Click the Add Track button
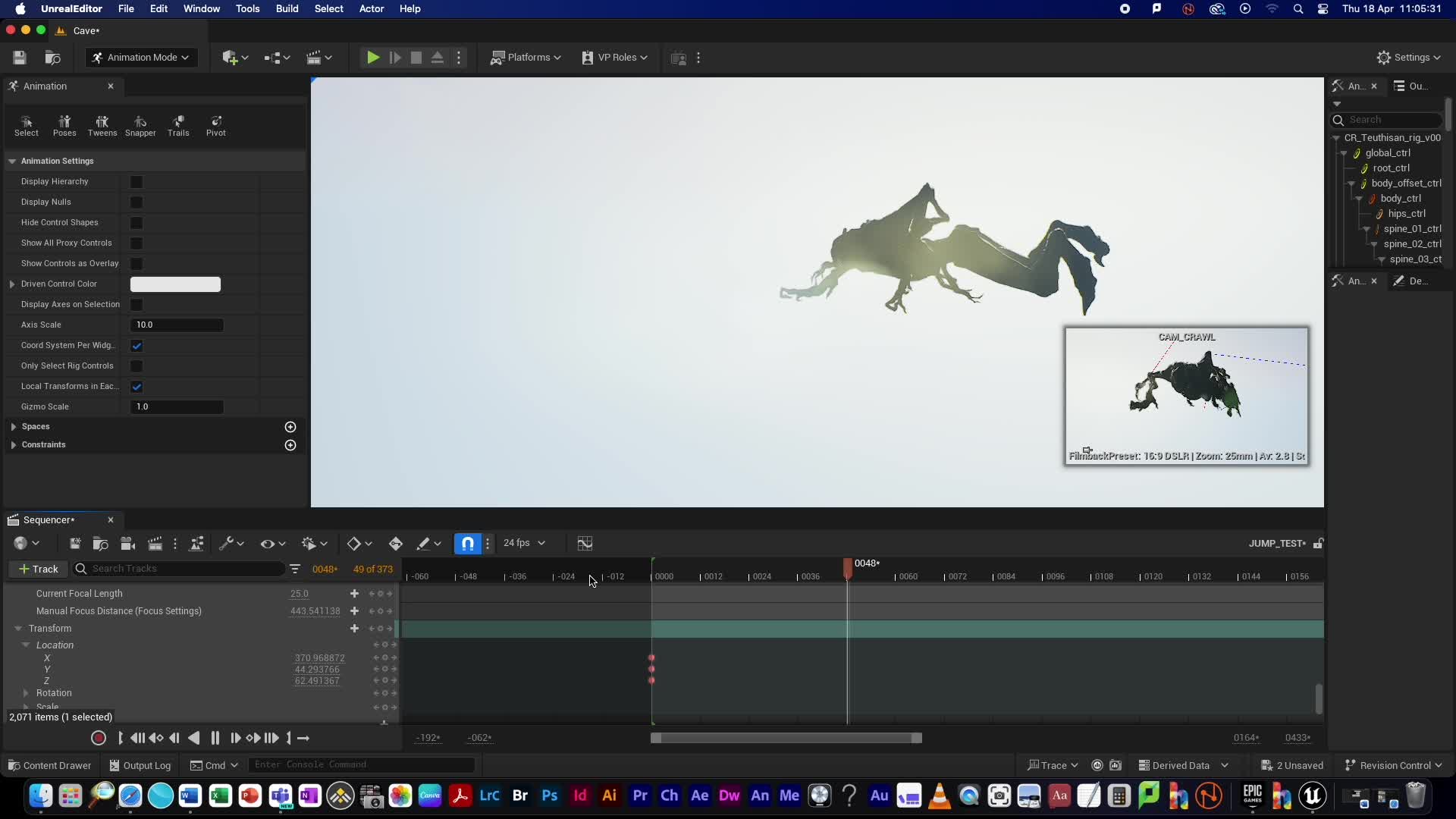 (x=38, y=569)
